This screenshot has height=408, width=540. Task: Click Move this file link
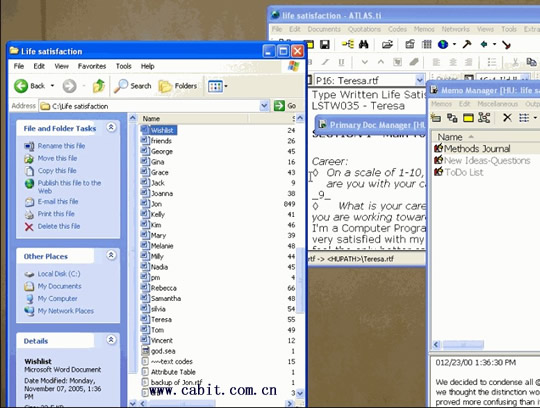(58, 158)
